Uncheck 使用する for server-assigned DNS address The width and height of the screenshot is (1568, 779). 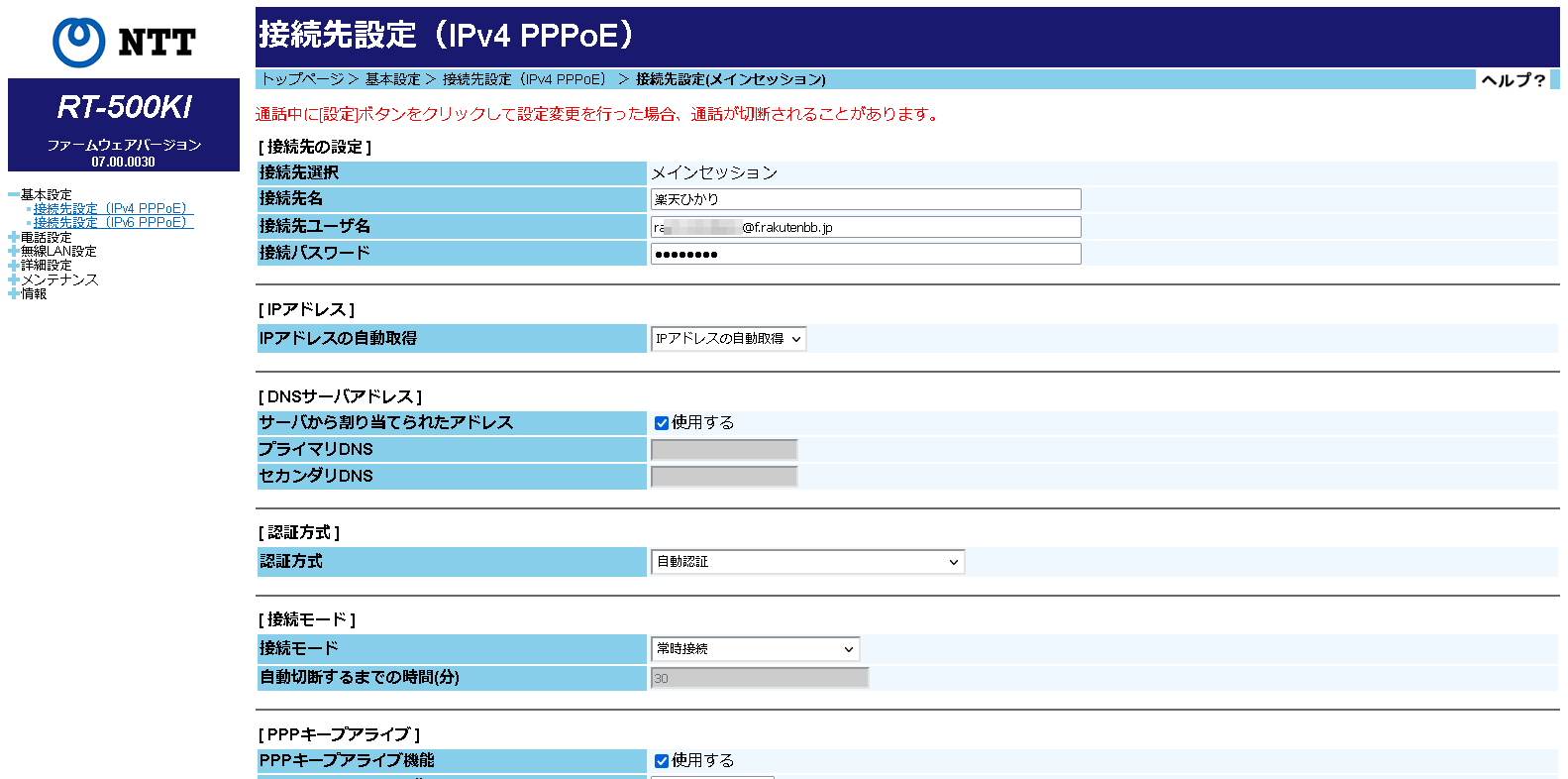tap(662, 423)
